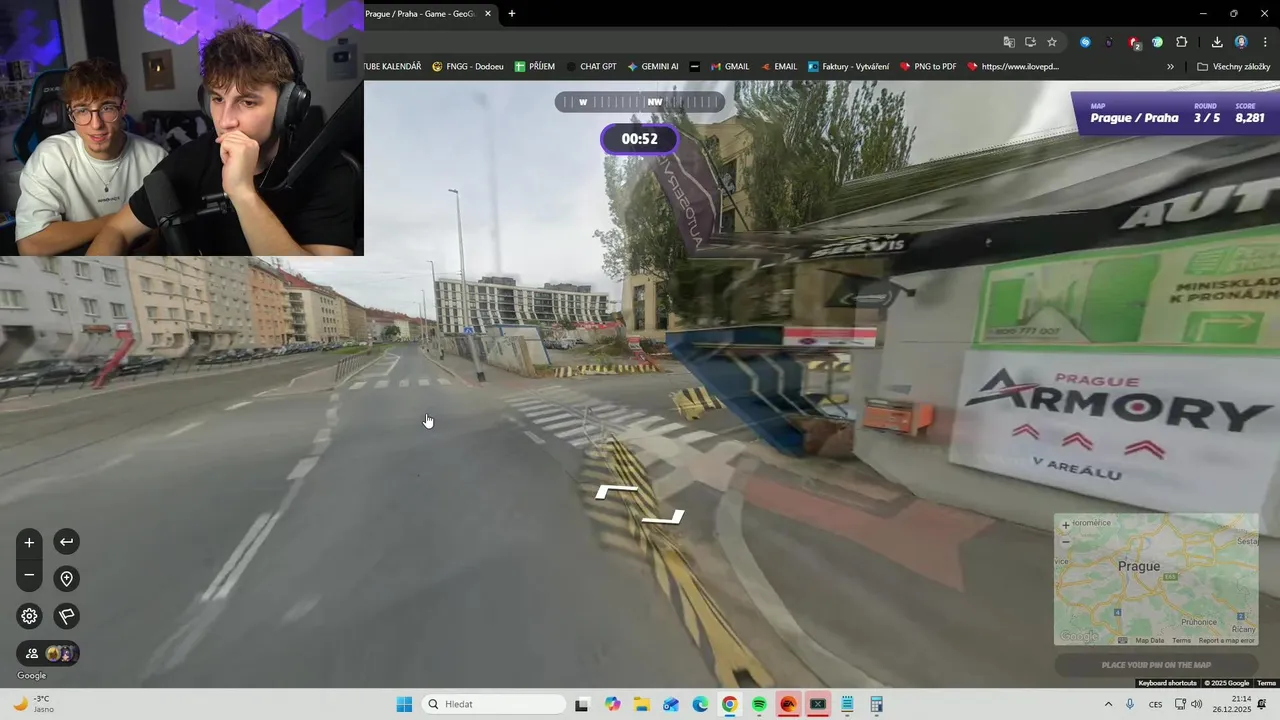The image size is (1280, 720).
Task: Open GeoGuessr game settings gear
Action: [x=29, y=616]
